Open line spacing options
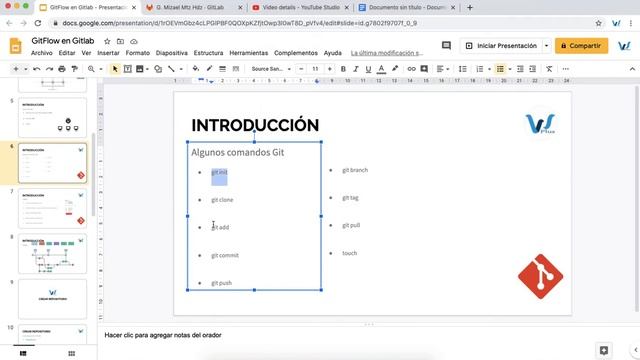 (462, 69)
